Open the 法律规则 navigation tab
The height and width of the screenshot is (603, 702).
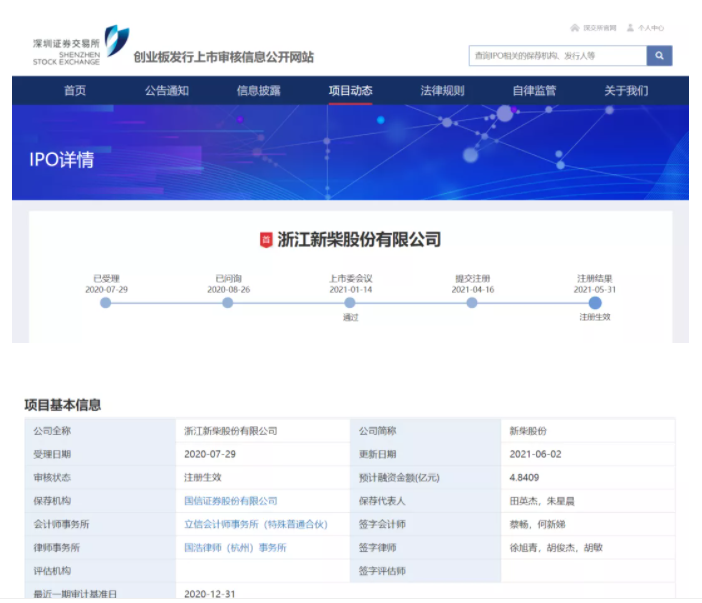pyautogui.click(x=442, y=90)
